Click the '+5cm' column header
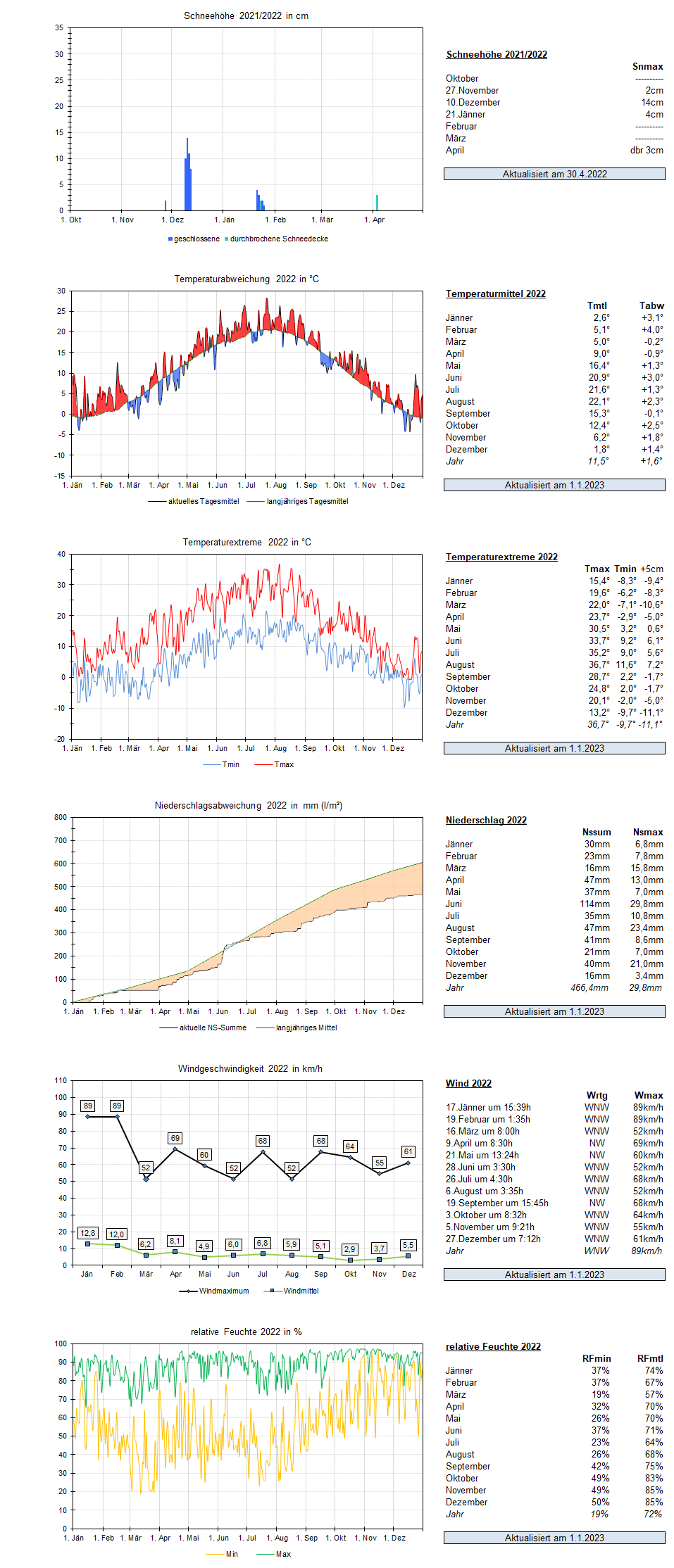674x1568 pixels. click(x=651, y=569)
